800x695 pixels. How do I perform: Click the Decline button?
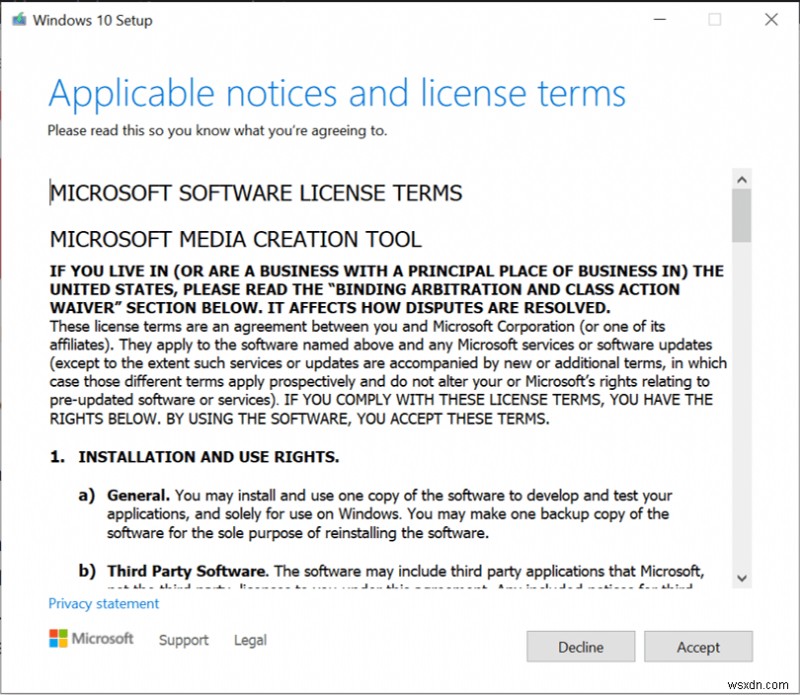tap(580, 646)
